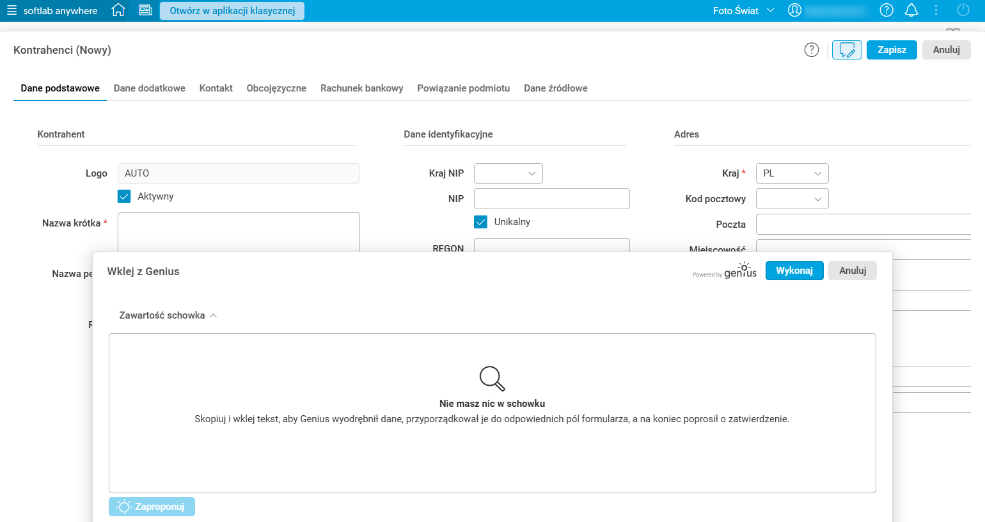Click the NIP input field
Viewport: 985px width, 522px height.
(552, 198)
